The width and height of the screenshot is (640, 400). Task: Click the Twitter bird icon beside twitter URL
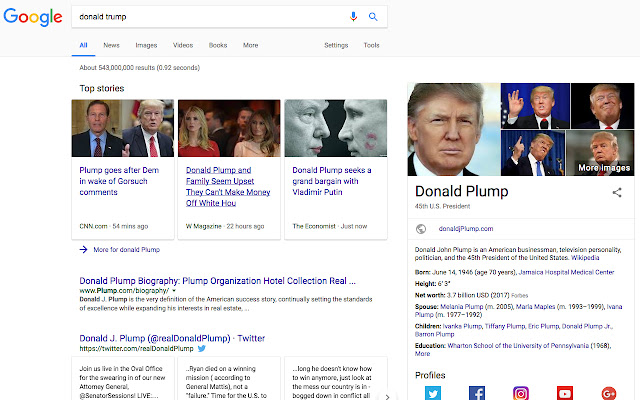click(202, 349)
